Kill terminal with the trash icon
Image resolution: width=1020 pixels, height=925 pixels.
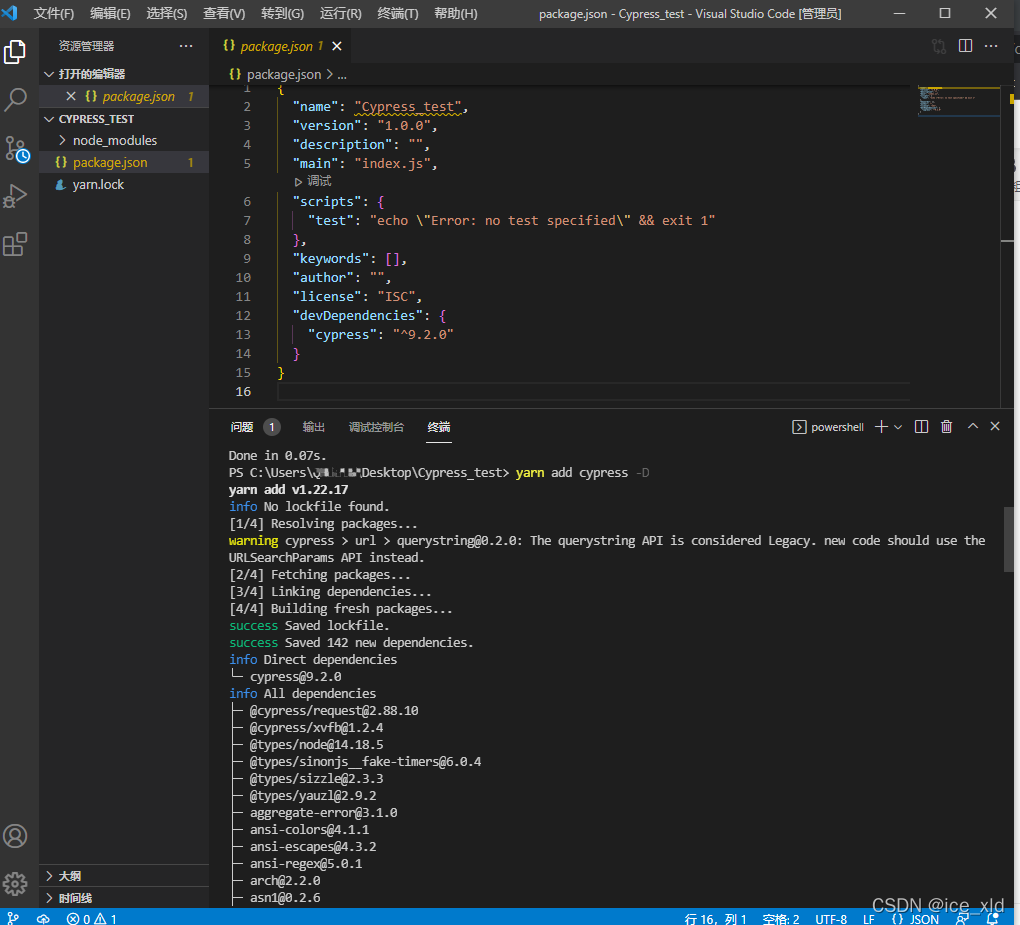coord(946,427)
